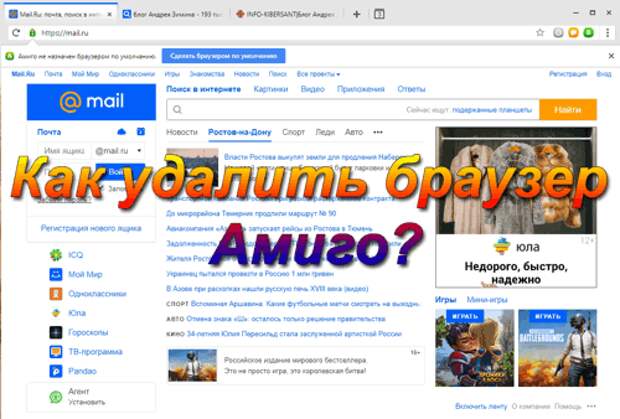Switch to INFO-KIBERSANT tab

[x=285, y=14]
